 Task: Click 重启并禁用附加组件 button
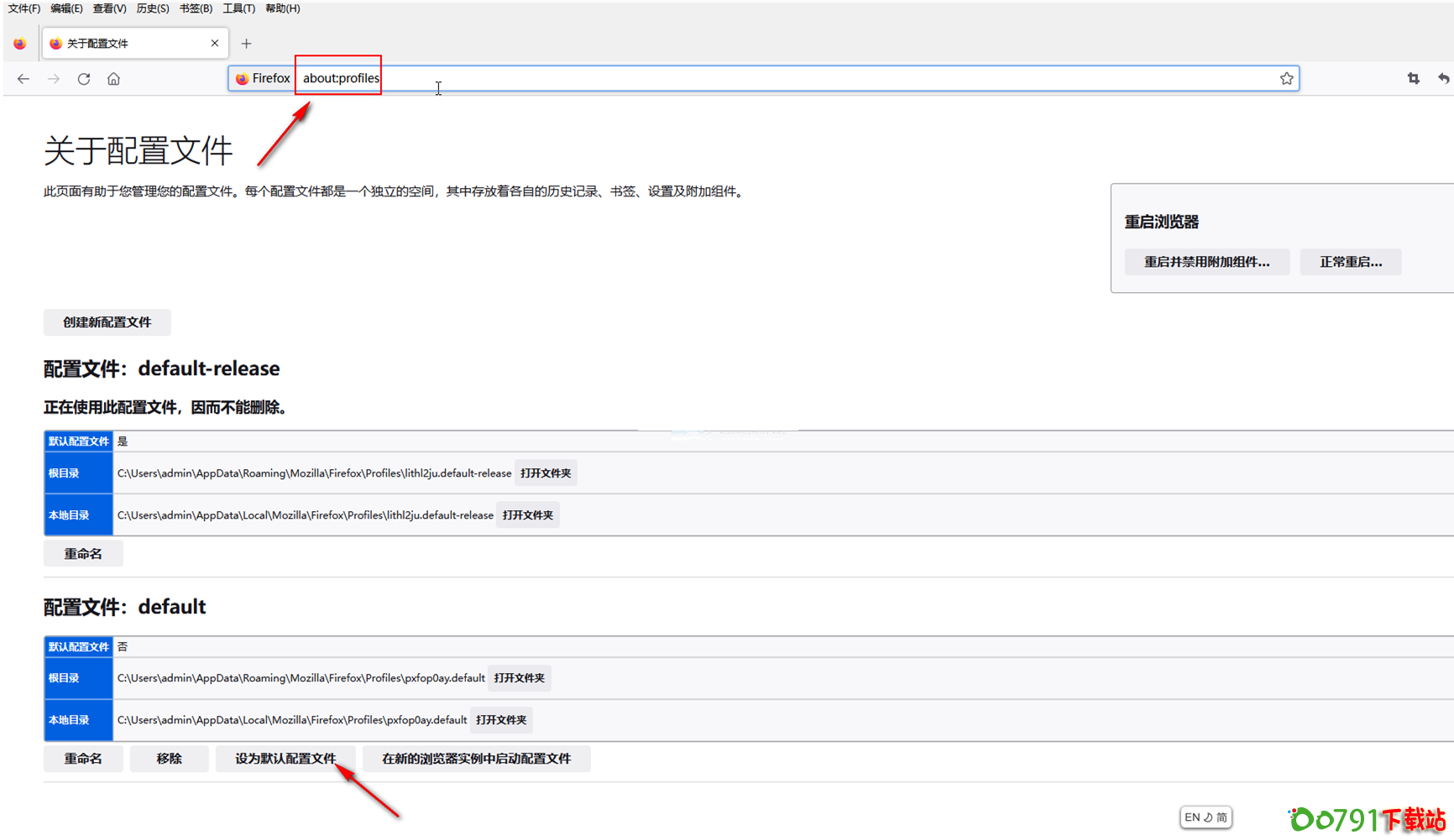pyautogui.click(x=1206, y=262)
